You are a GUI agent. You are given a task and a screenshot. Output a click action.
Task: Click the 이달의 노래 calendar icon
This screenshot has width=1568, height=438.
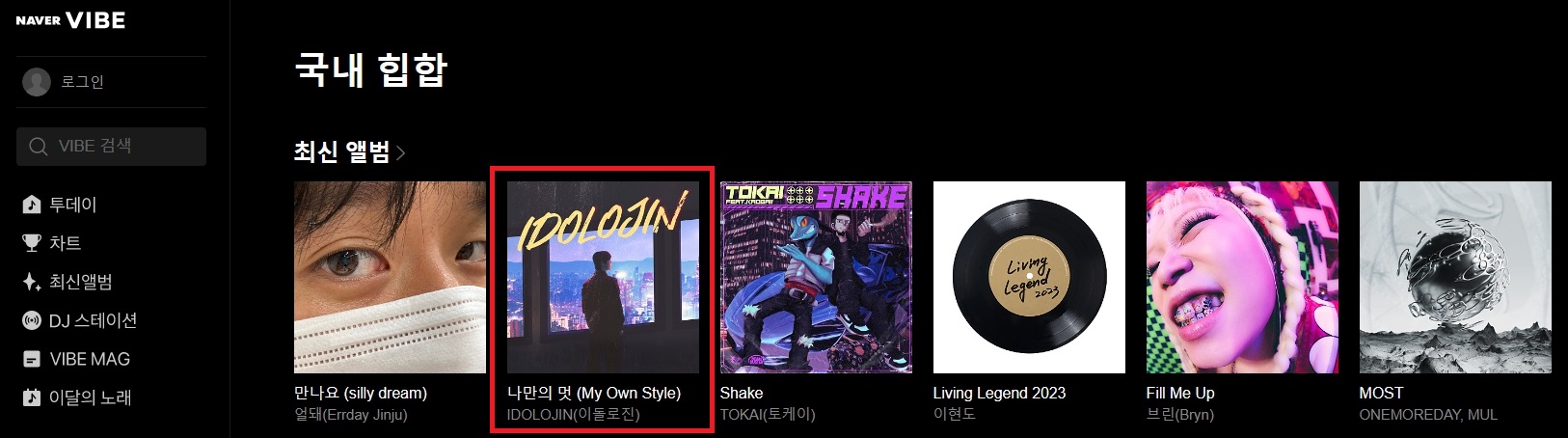(x=32, y=397)
